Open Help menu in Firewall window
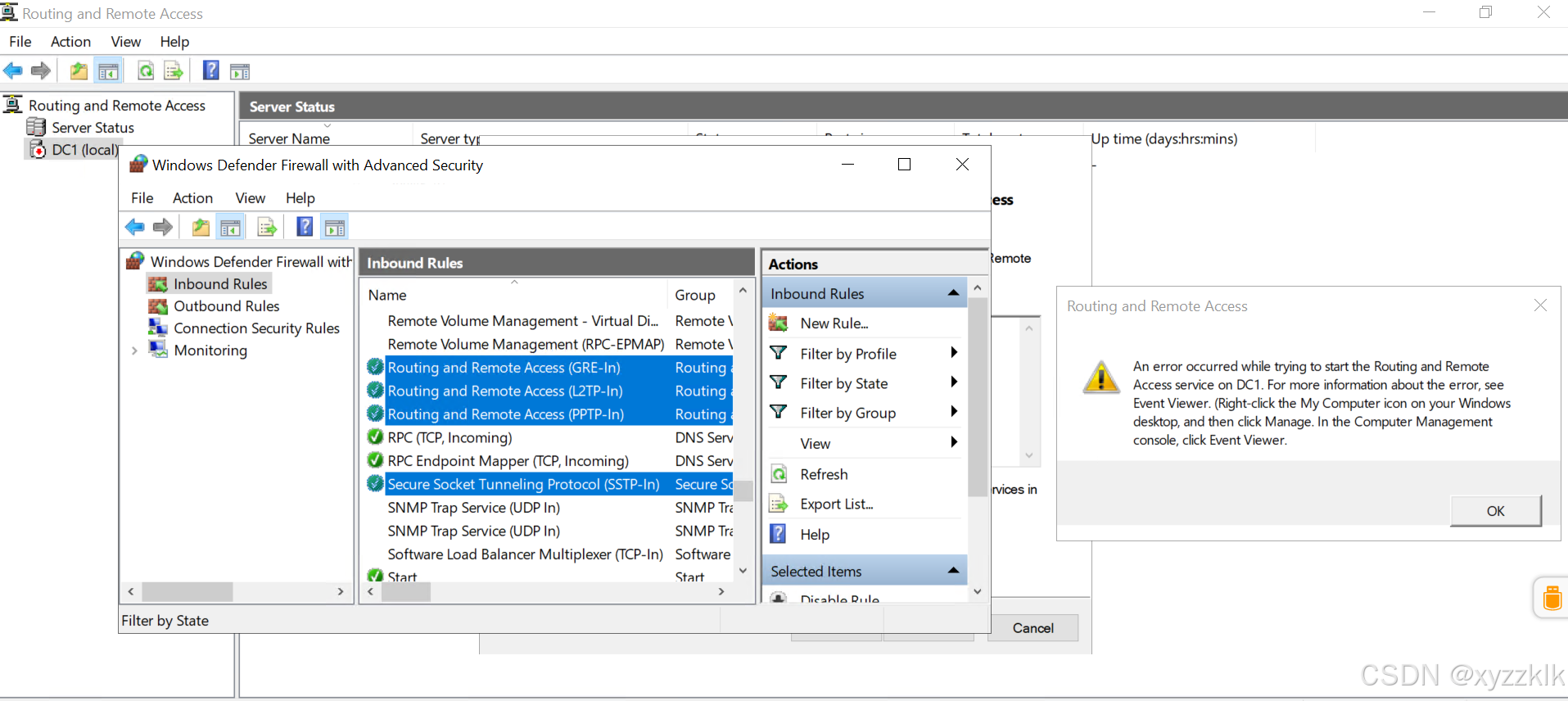Image resolution: width=1568 pixels, height=701 pixels. tap(300, 198)
